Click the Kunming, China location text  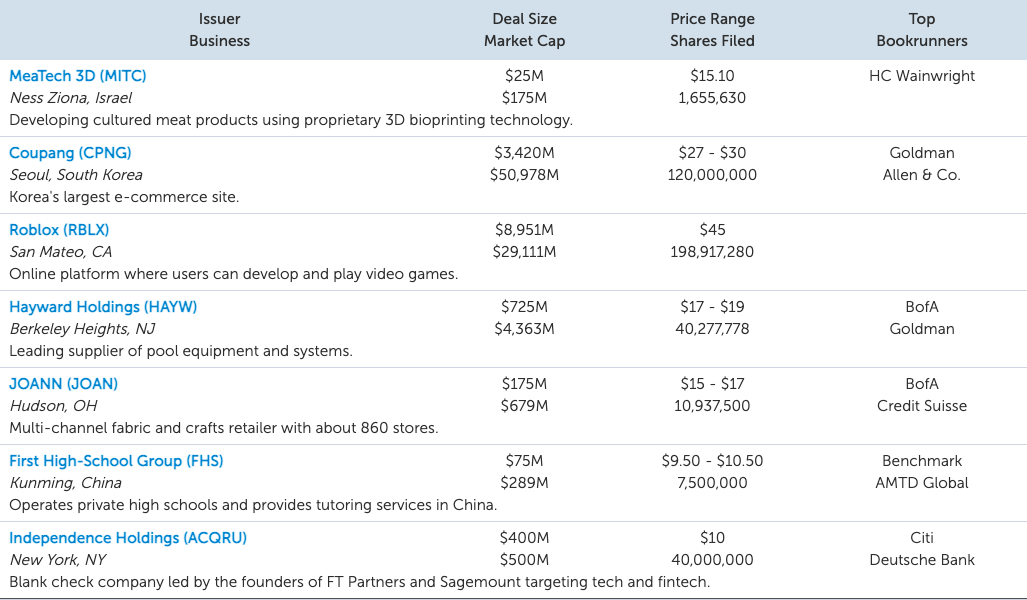[x=65, y=483]
